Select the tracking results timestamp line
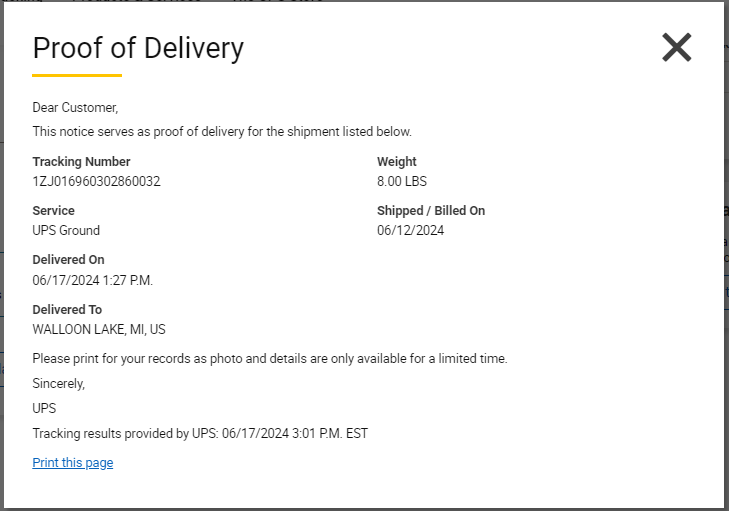Viewport: 729px width, 511px height. (200, 433)
